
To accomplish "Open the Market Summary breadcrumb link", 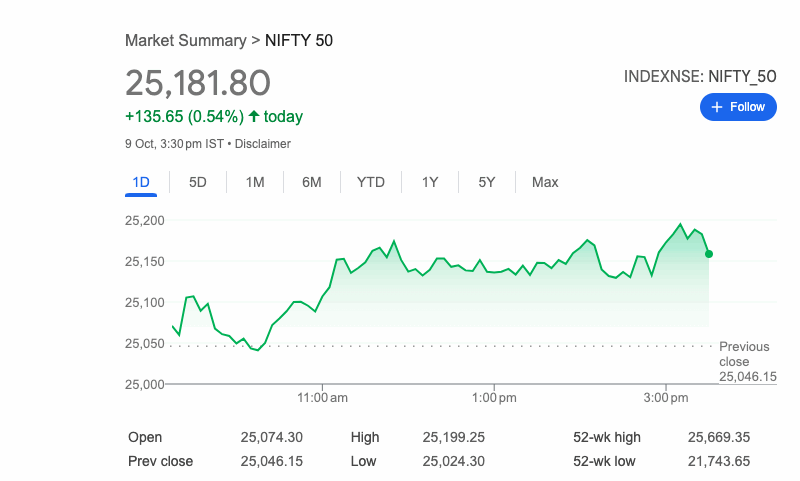I will tap(185, 41).
